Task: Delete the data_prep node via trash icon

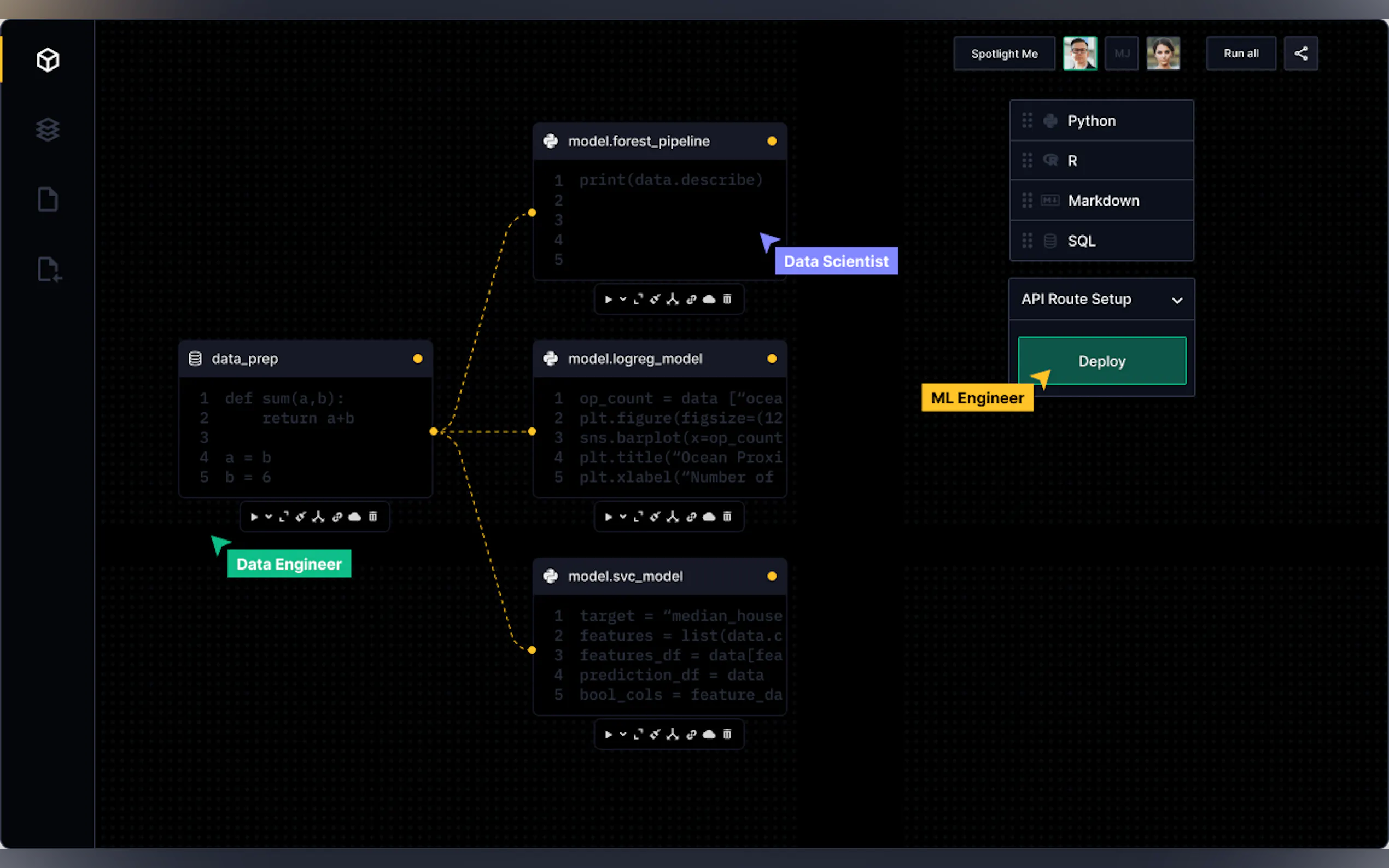Action: click(372, 517)
